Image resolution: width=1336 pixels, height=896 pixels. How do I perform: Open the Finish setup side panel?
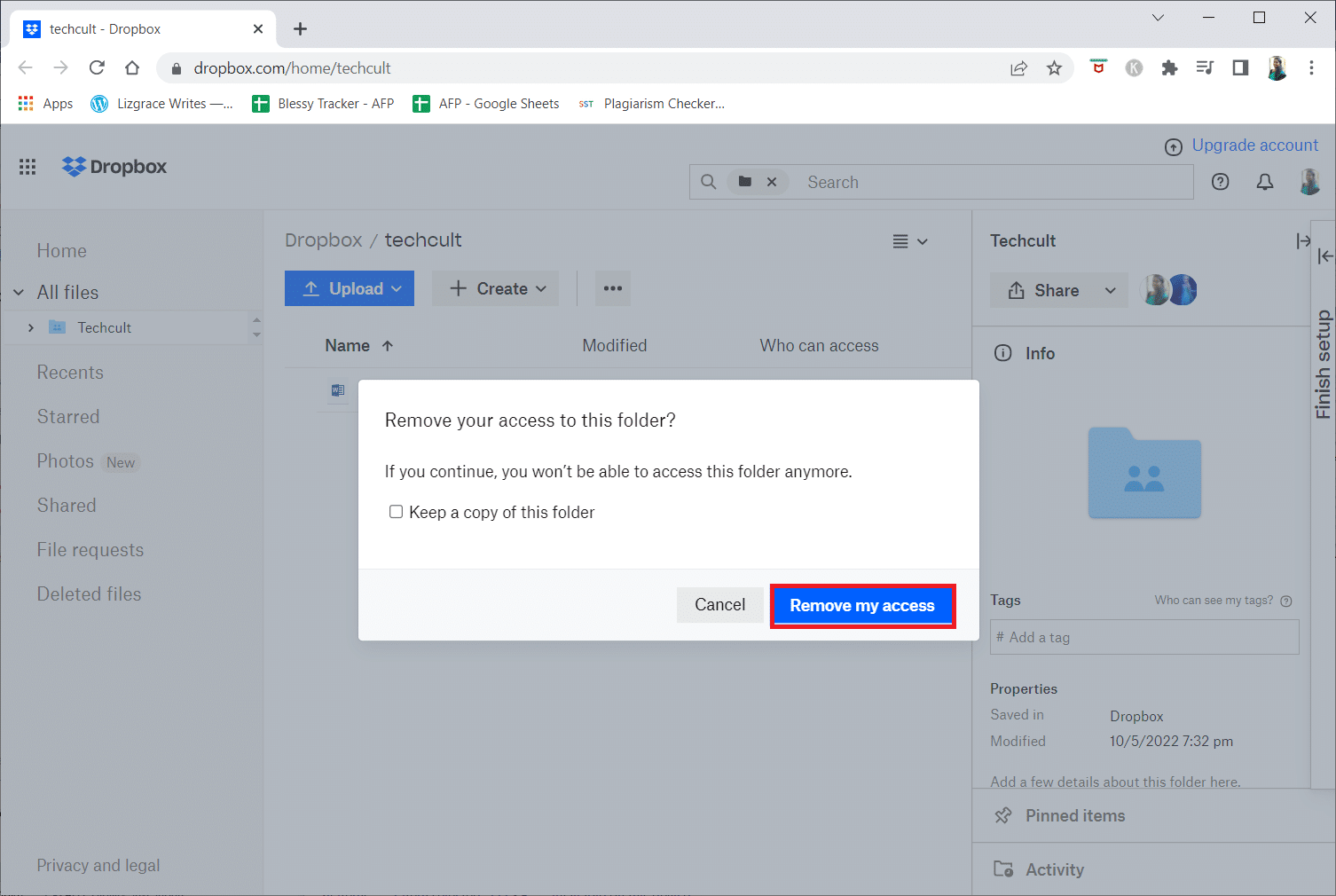coord(1324,364)
